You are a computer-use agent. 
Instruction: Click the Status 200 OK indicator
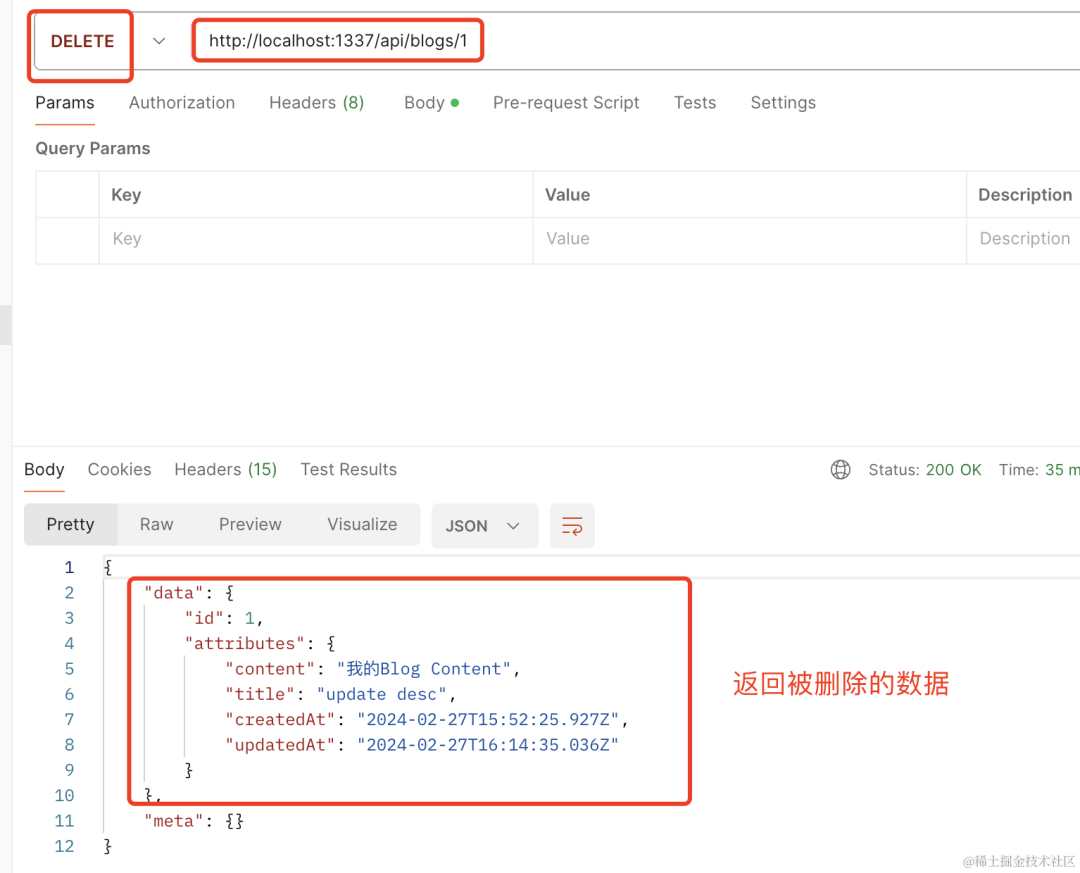(924, 470)
